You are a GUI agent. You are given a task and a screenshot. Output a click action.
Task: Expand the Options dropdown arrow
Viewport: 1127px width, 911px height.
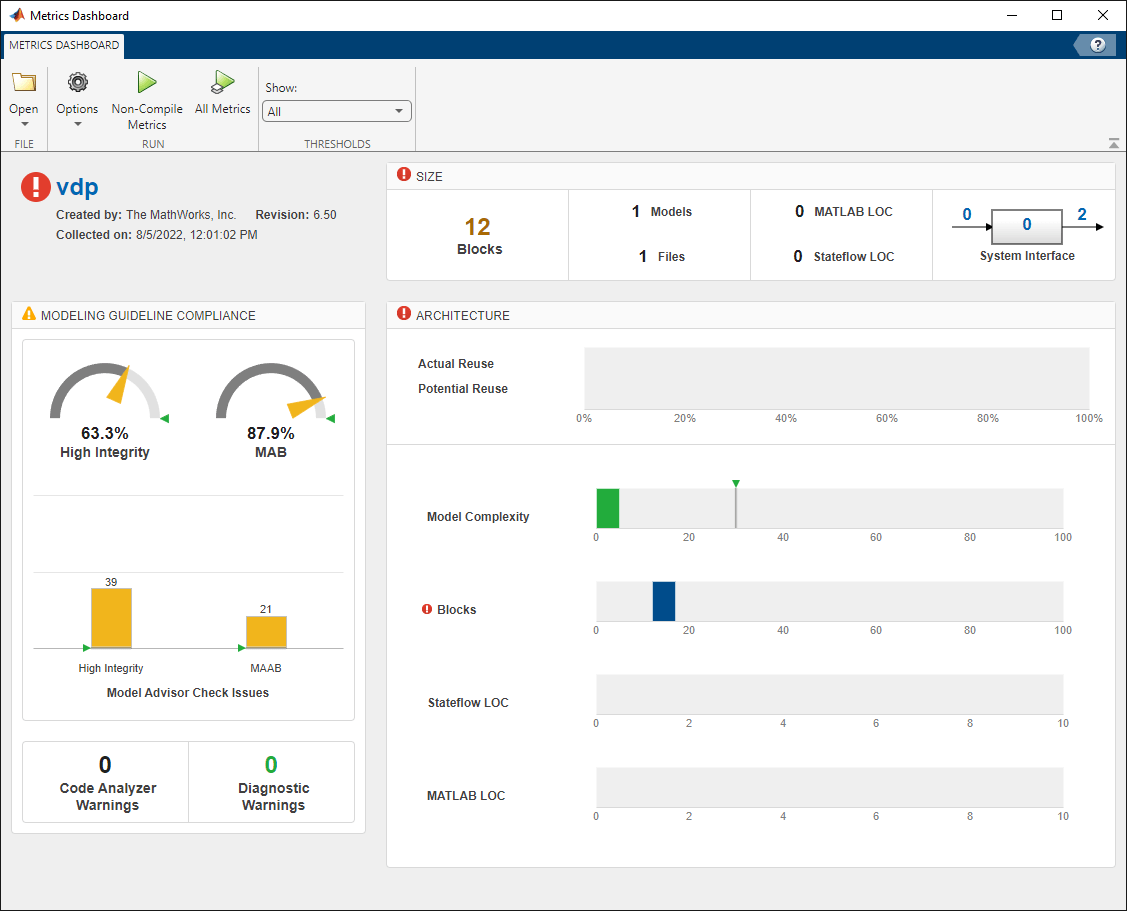[77, 125]
